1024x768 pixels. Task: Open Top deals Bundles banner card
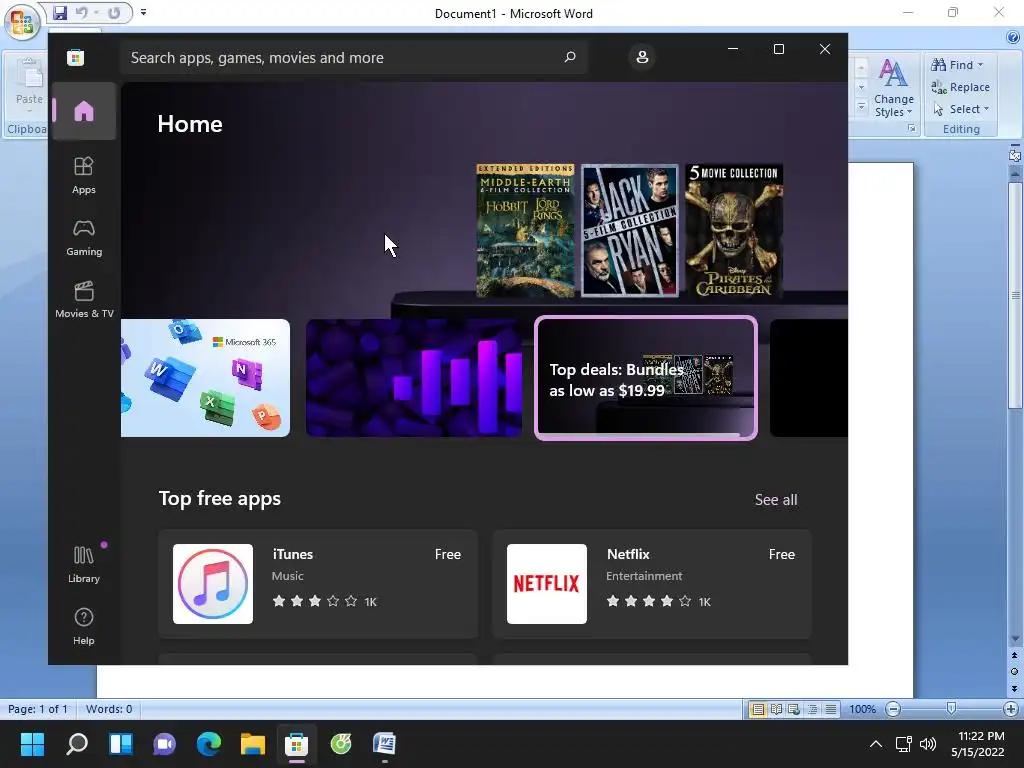pyautogui.click(x=646, y=378)
